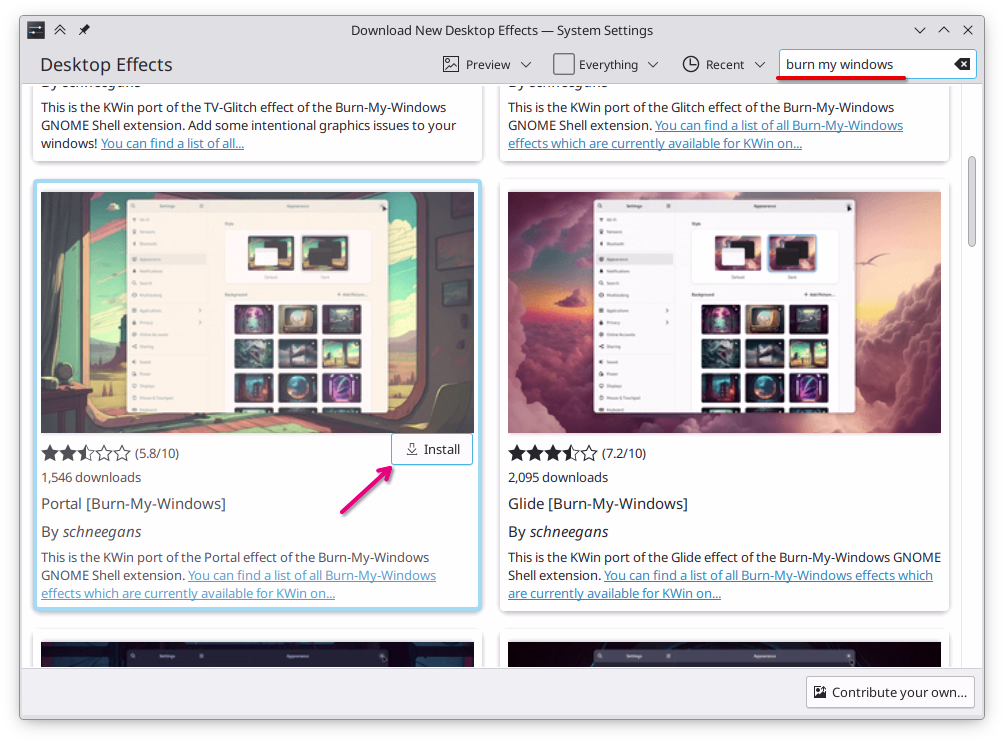Maximize window using titlebar up chevron

point(944,30)
